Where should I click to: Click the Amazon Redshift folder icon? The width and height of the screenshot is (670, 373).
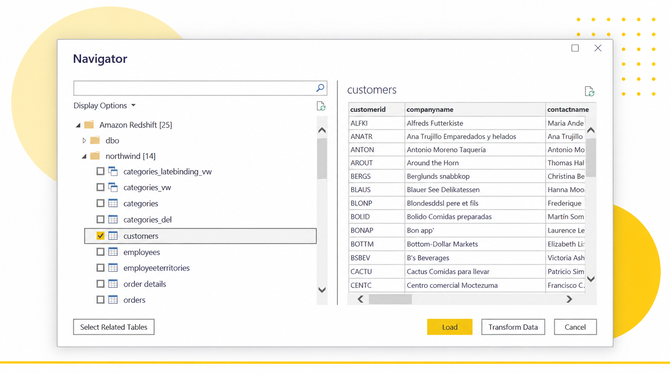point(89,125)
